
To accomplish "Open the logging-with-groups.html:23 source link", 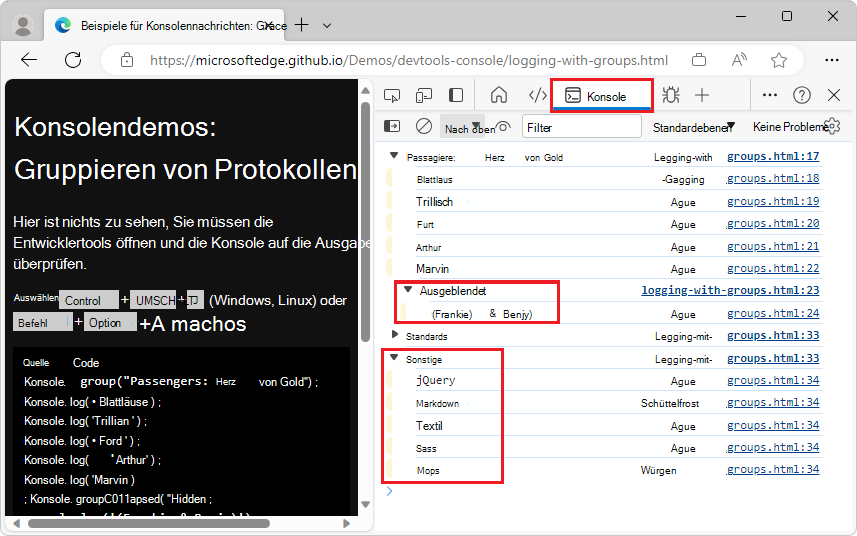I will [730, 291].
